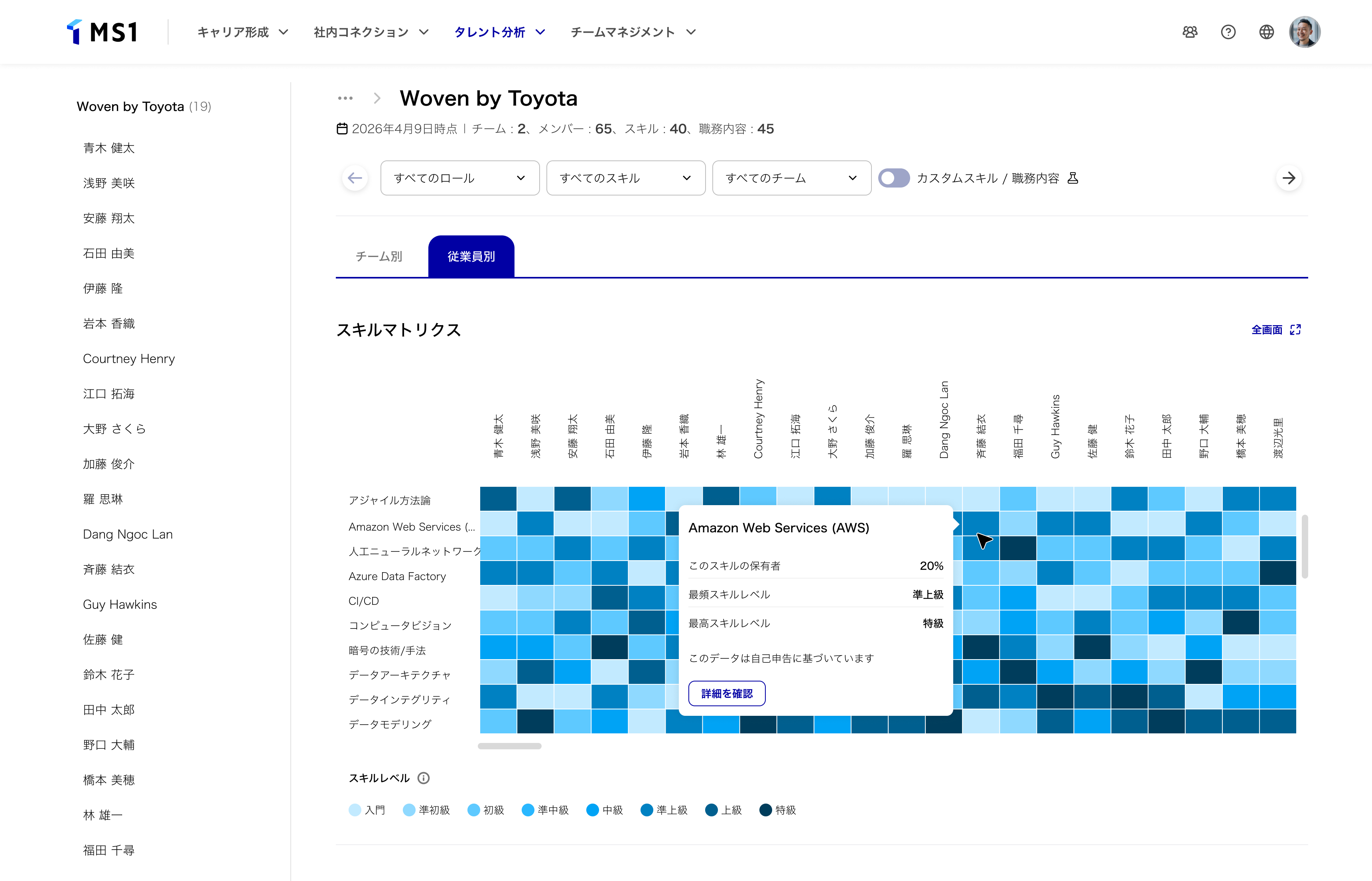Expand the チームマネジメント menu

[633, 32]
